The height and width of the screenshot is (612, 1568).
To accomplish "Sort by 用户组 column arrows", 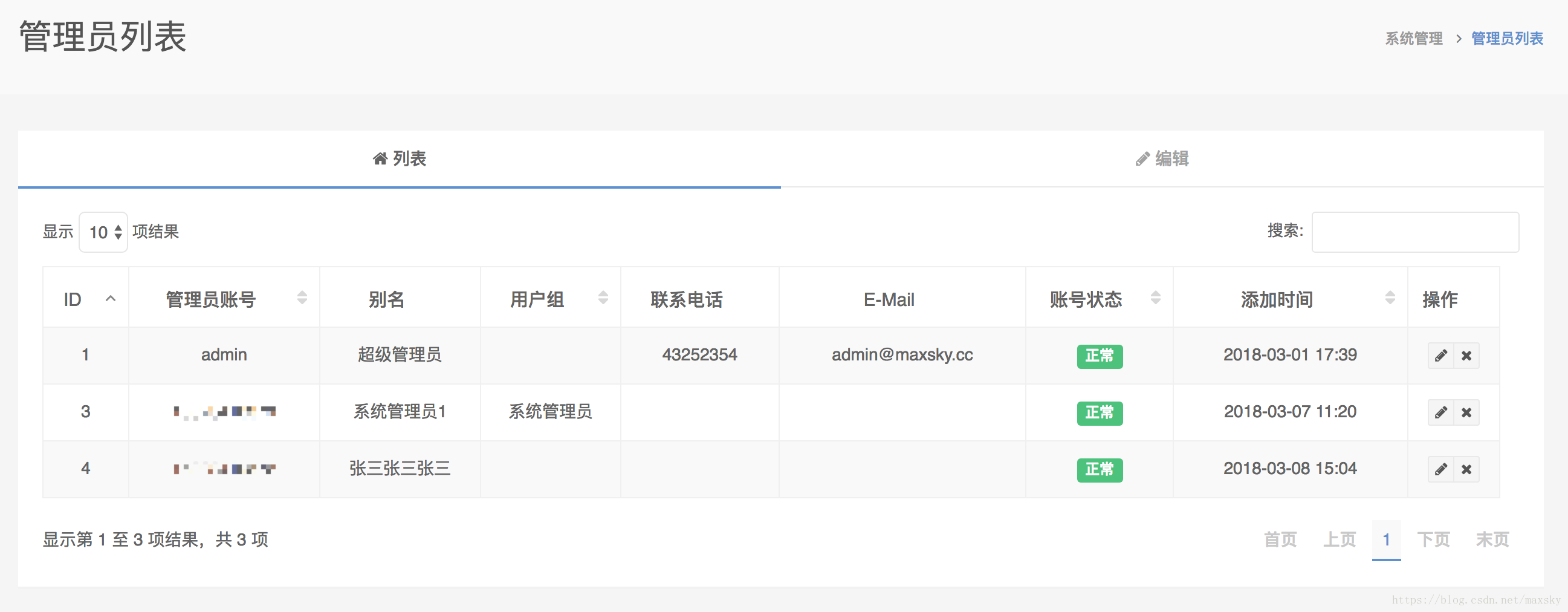I will 603,298.
